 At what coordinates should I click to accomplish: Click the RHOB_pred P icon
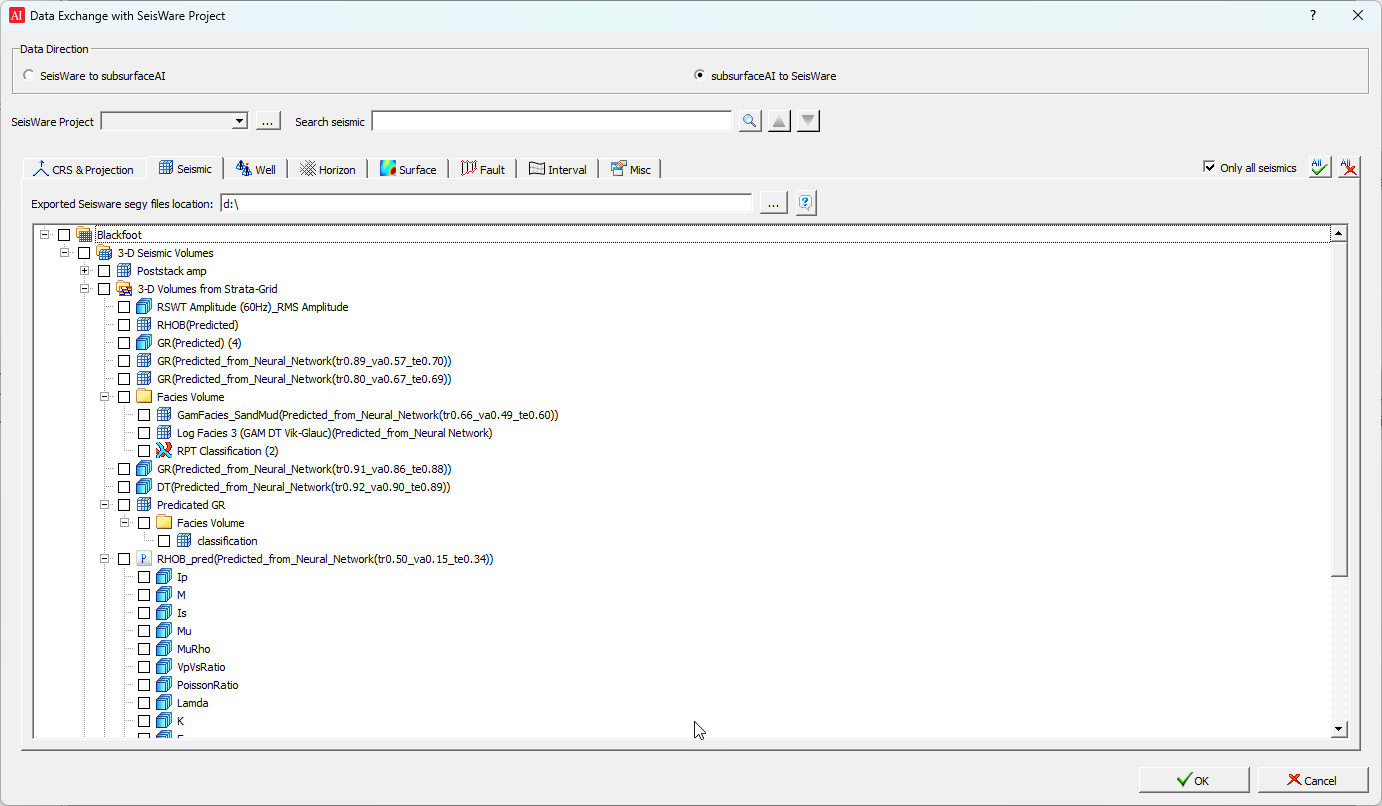pos(145,559)
